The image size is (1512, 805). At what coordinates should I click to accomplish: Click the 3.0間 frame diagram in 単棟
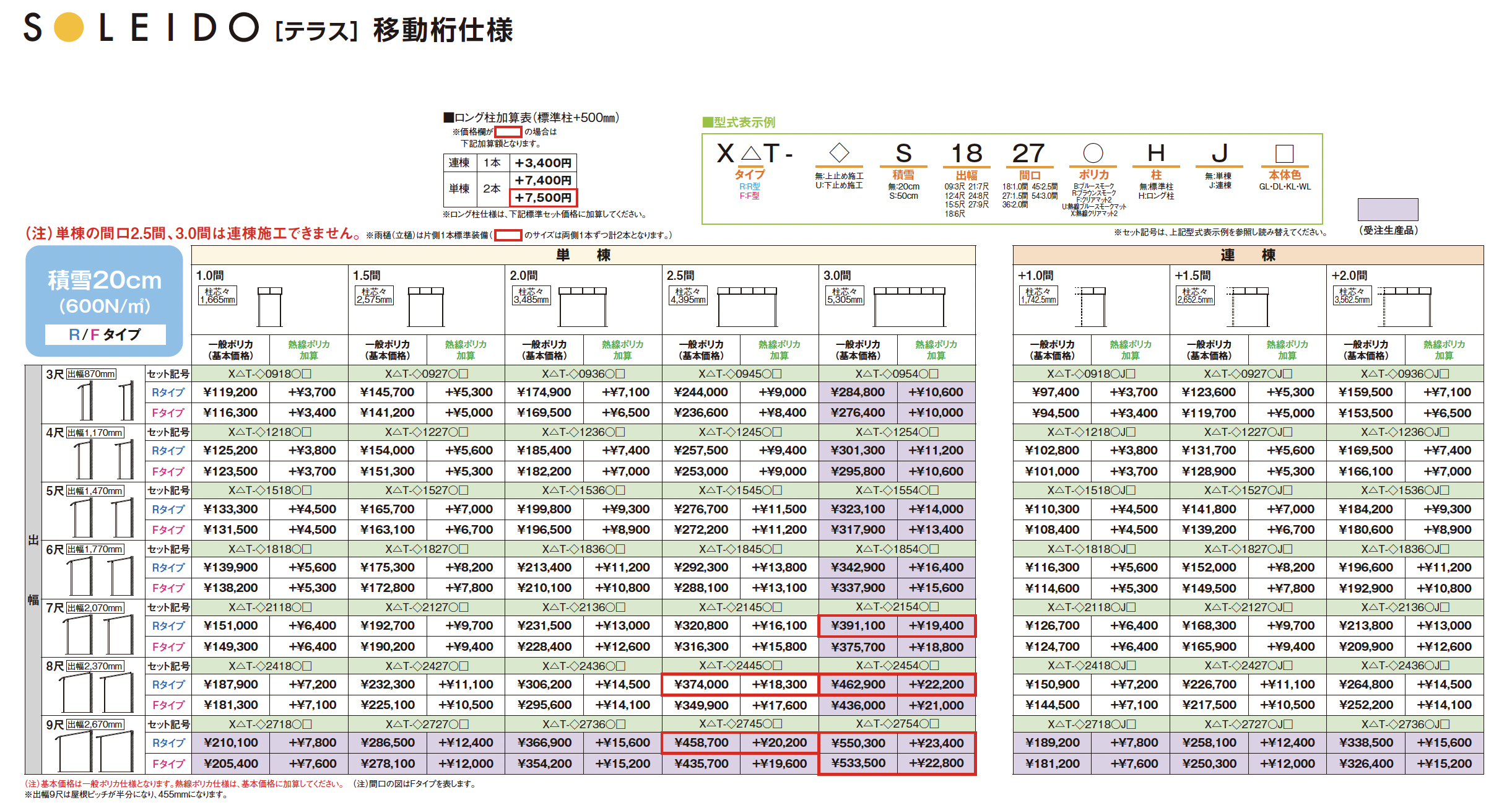pos(909,307)
